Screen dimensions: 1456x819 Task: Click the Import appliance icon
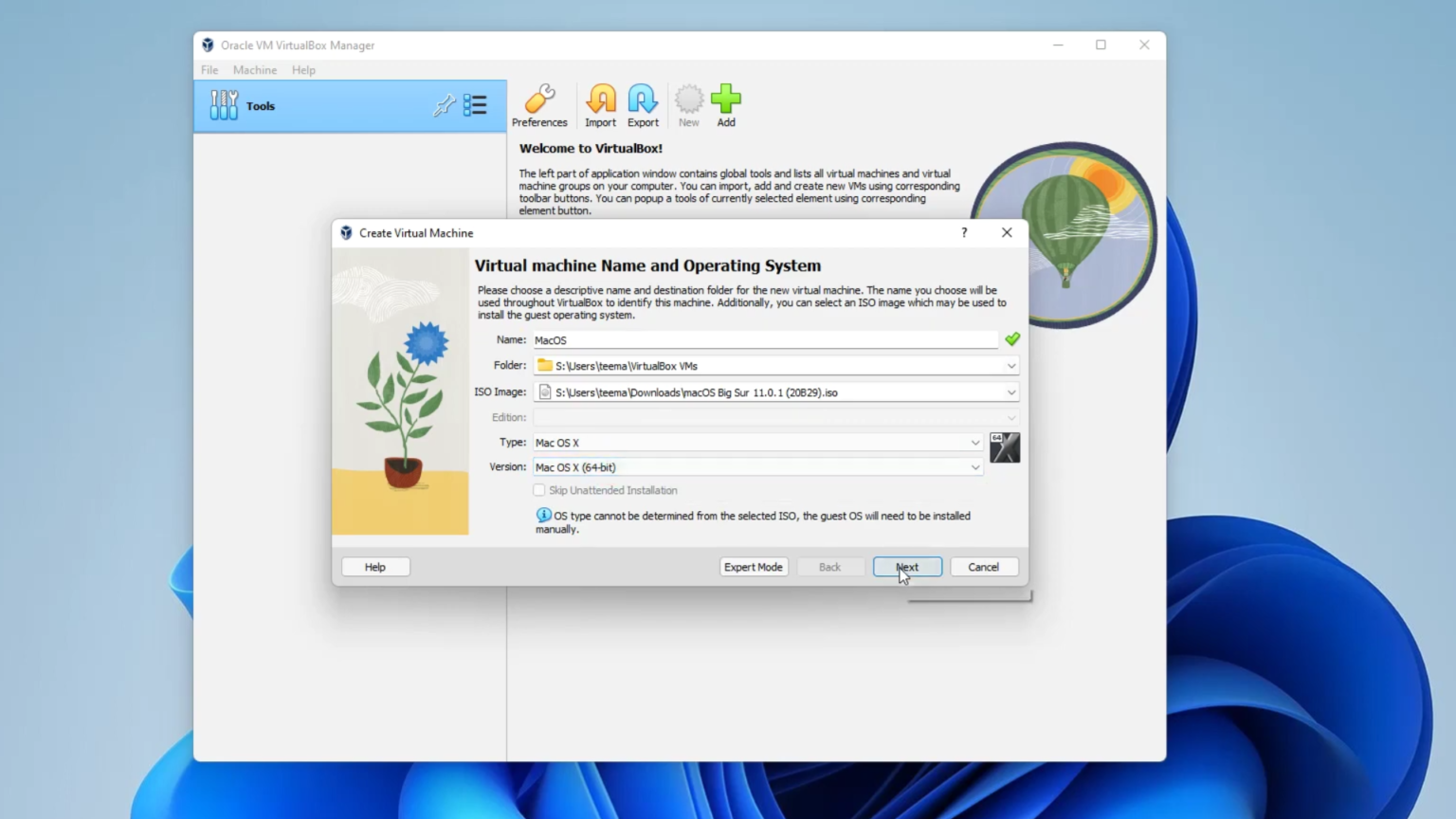point(601,104)
